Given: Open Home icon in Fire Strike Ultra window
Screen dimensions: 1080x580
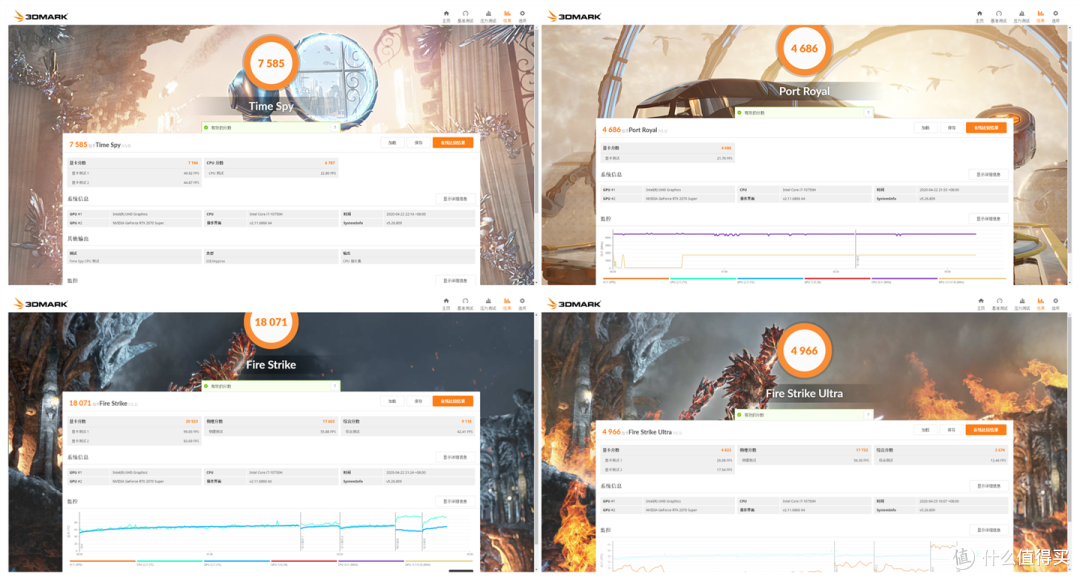Looking at the screenshot, I should tap(981, 302).
